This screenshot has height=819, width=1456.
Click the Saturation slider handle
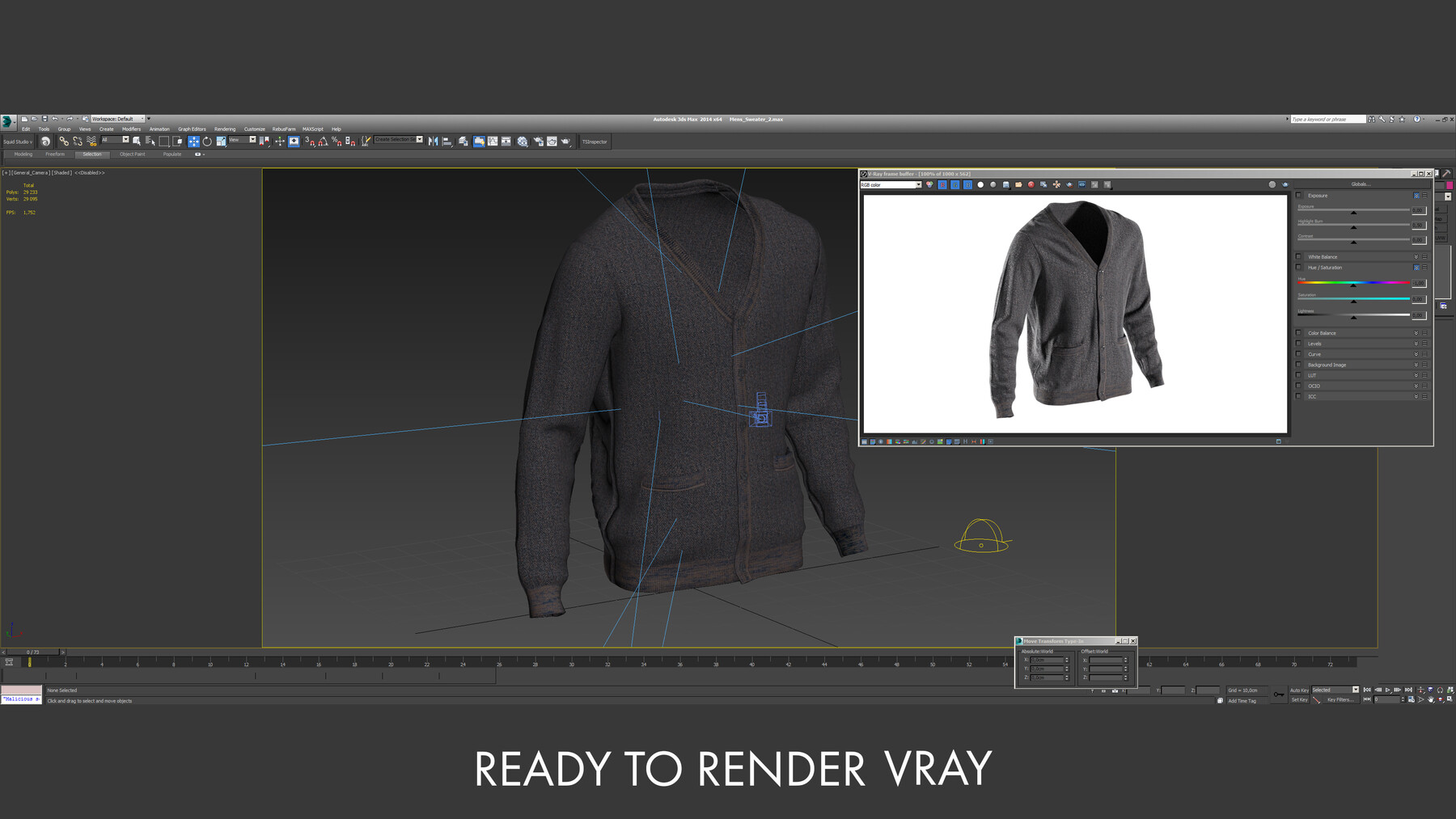[1353, 301]
